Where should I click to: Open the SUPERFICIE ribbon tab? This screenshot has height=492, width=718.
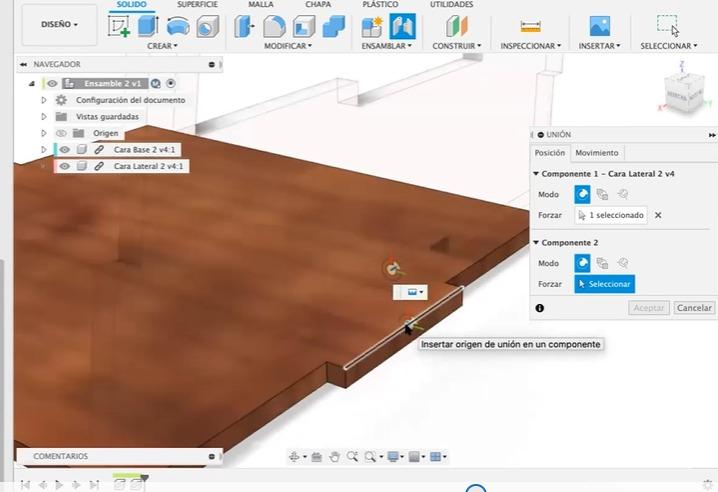click(197, 4)
